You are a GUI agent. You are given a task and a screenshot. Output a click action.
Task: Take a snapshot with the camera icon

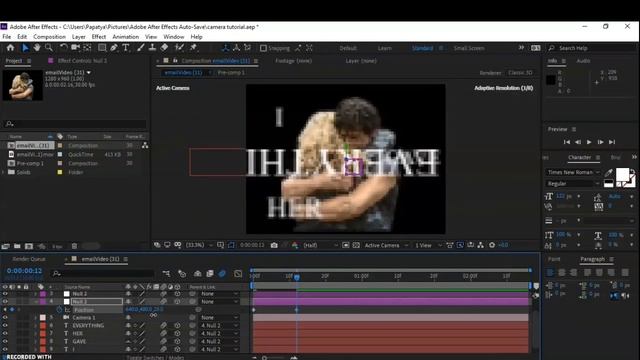tap(274, 245)
